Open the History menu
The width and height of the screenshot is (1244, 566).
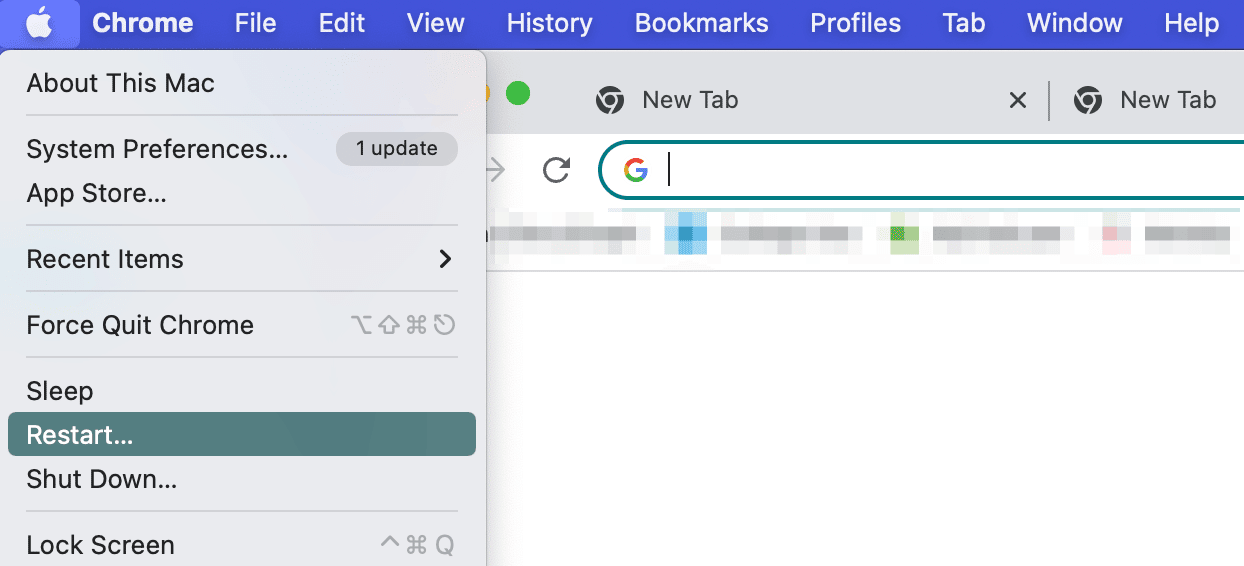click(549, 23)
